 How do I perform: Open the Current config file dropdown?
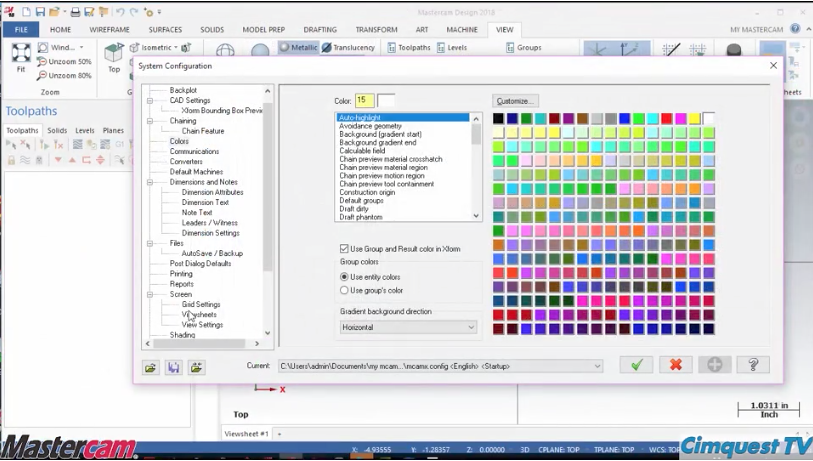(x=440, y=366)
